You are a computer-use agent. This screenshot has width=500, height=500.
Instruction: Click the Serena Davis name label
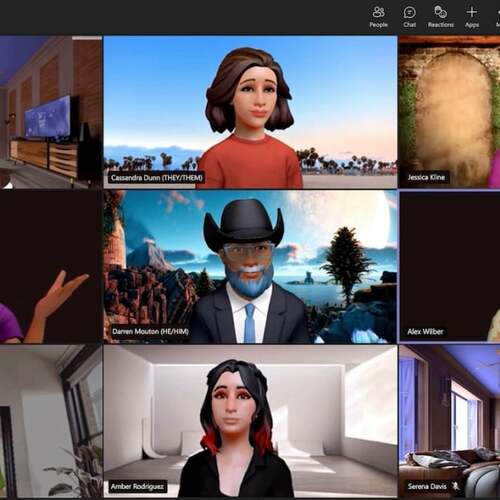tap(427, 486)
